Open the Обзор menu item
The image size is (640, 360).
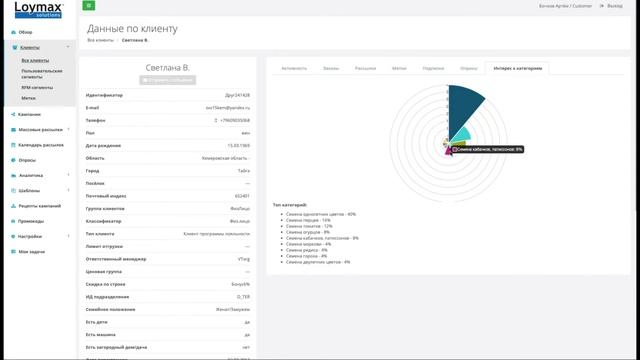click(25, 32)
